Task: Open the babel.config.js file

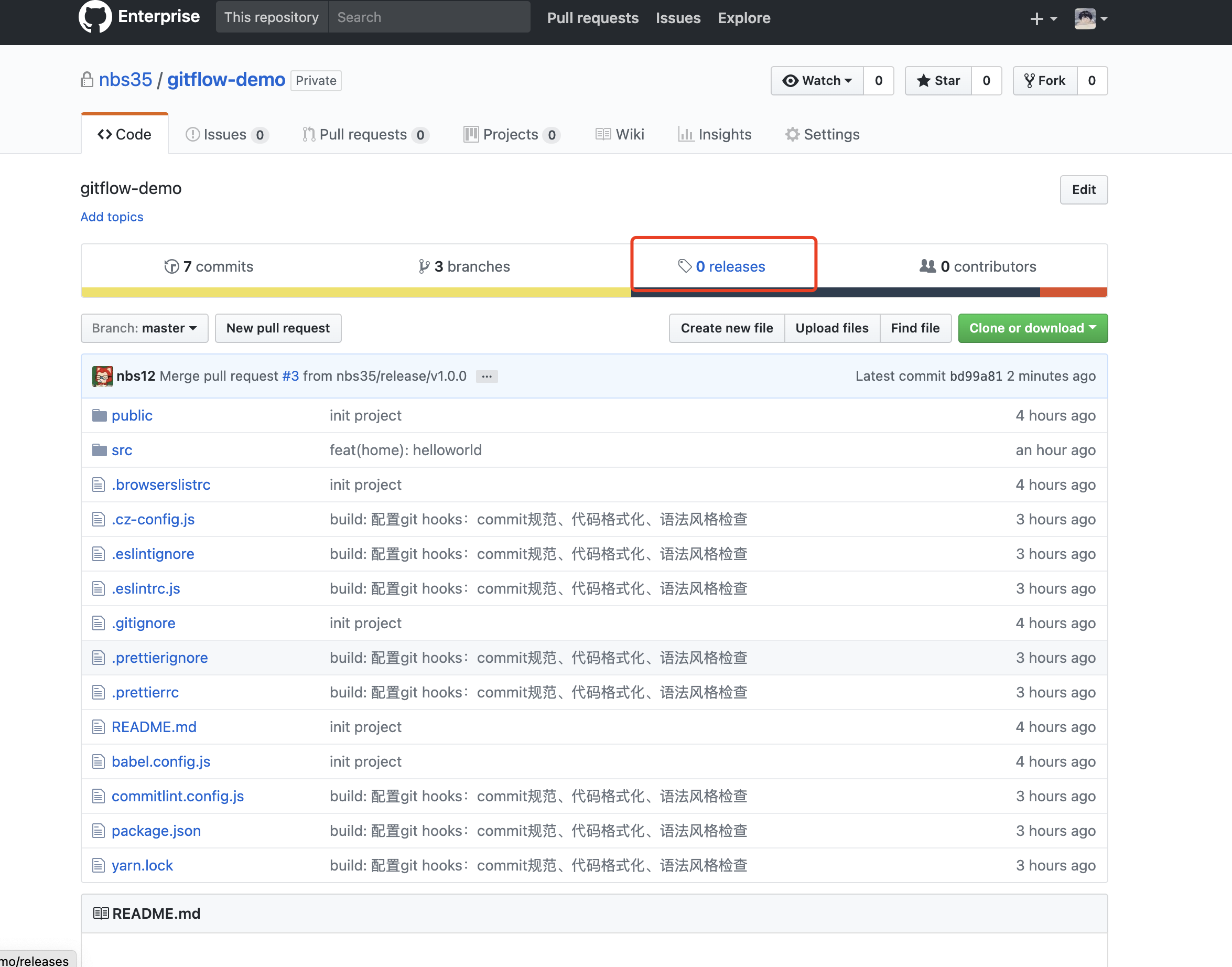Action: coord(161,761)
